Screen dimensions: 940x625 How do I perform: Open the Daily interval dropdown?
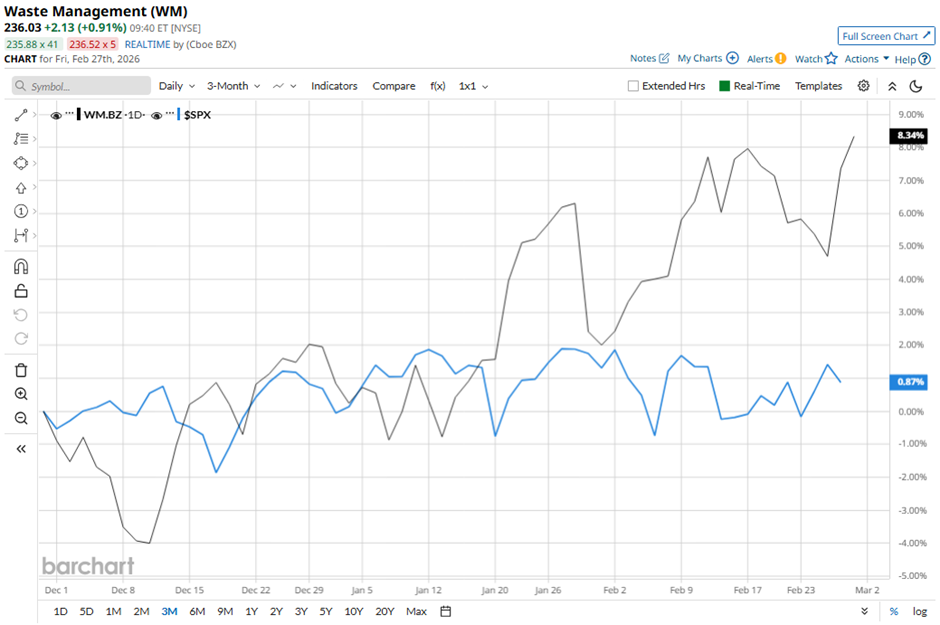tap(177, 86)
